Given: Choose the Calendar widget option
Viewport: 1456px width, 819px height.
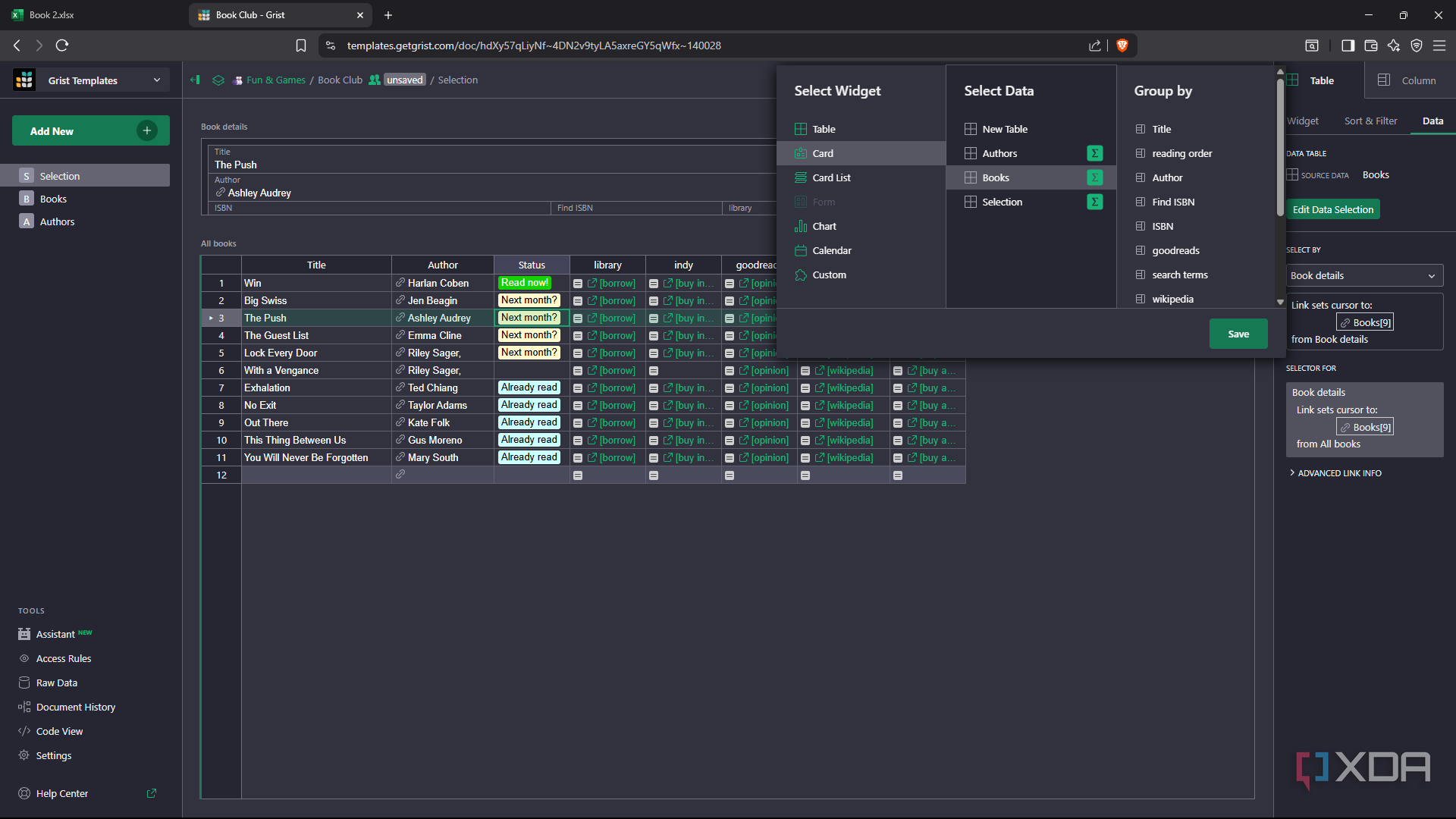Looking at the screenshot, I should (x=831, y=250).
